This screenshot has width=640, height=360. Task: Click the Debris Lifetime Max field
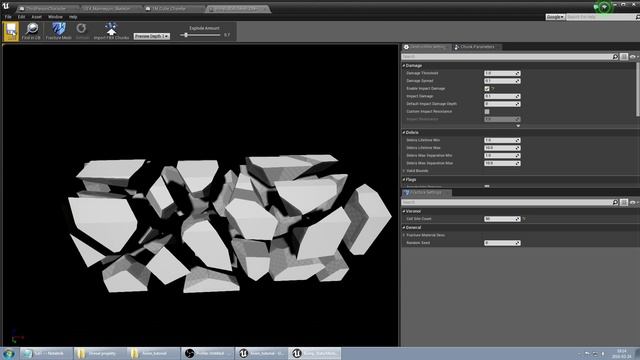502,148
